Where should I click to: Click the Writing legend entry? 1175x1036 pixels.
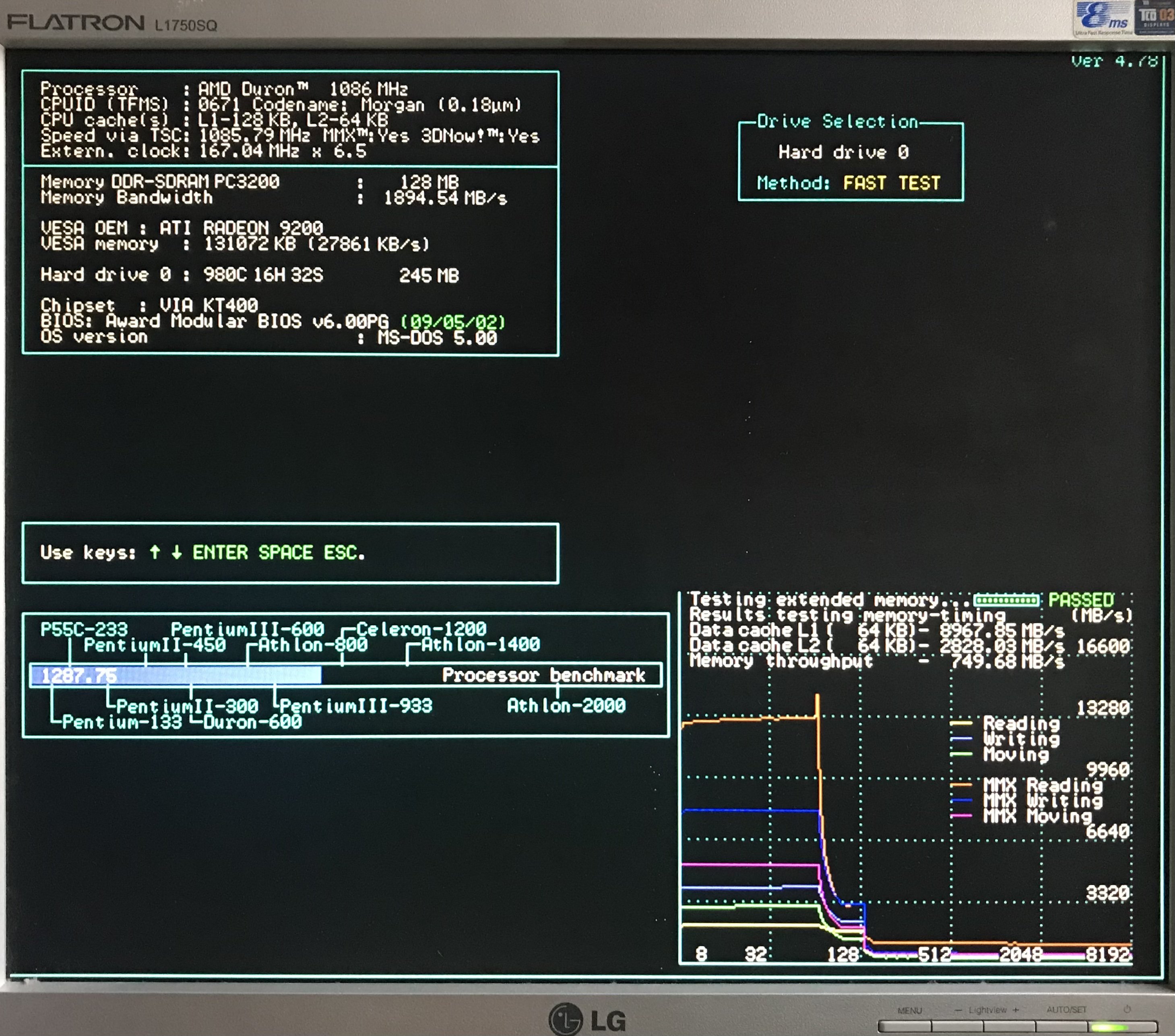1021,739
